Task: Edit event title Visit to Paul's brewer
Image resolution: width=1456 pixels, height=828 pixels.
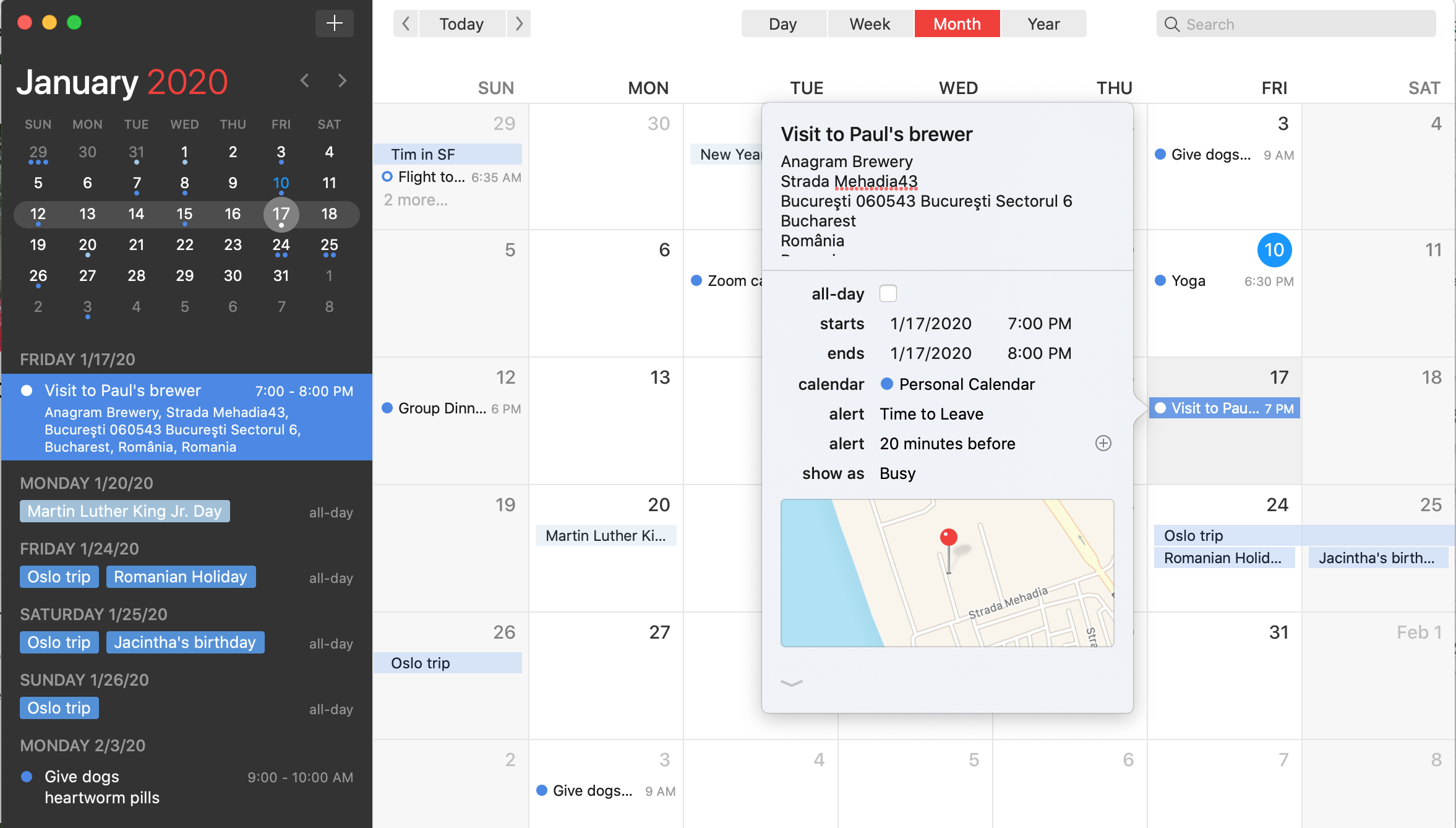Action: [x=876, y=134]
